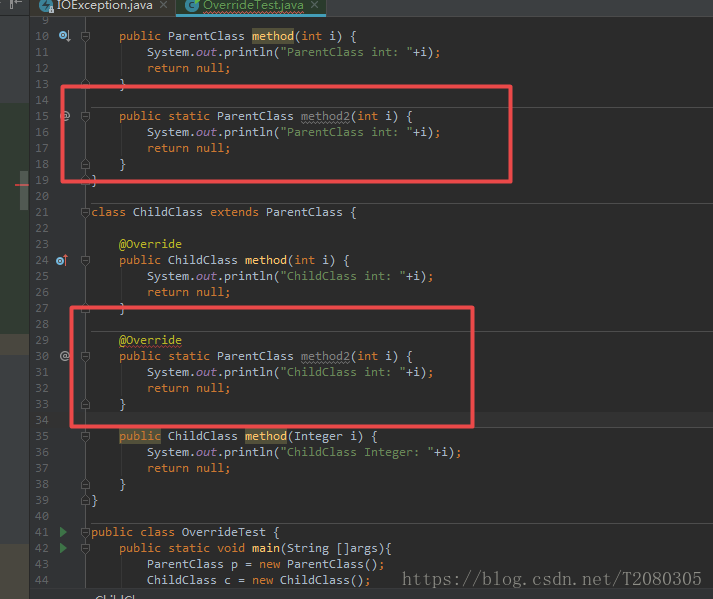The height and width of the screenshot is (599, 713).
Task: Click the highlighted method name on line 35
Action: click(x=266, y=436)
